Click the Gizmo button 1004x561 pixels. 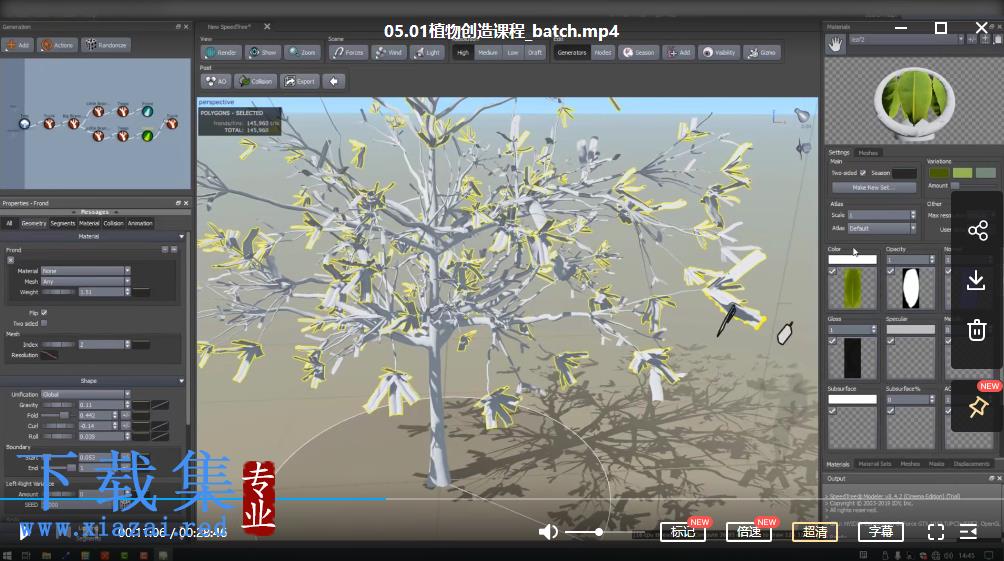[x=762, y=53]
